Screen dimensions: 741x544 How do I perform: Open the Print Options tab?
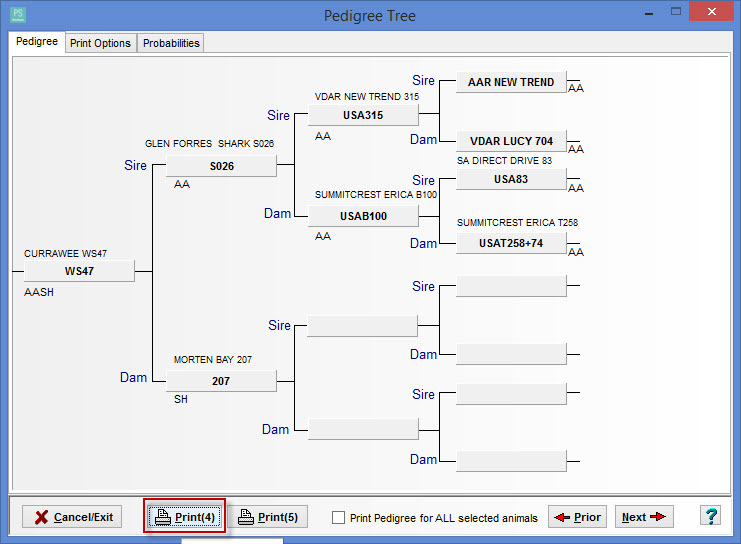[101, 43]
